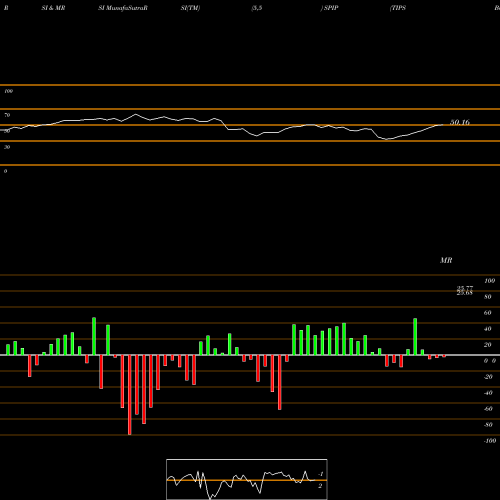Screen dimensions: 500x500
Task: Click the -80 axis label of MR histogram
Action: (x=488, y=425)
